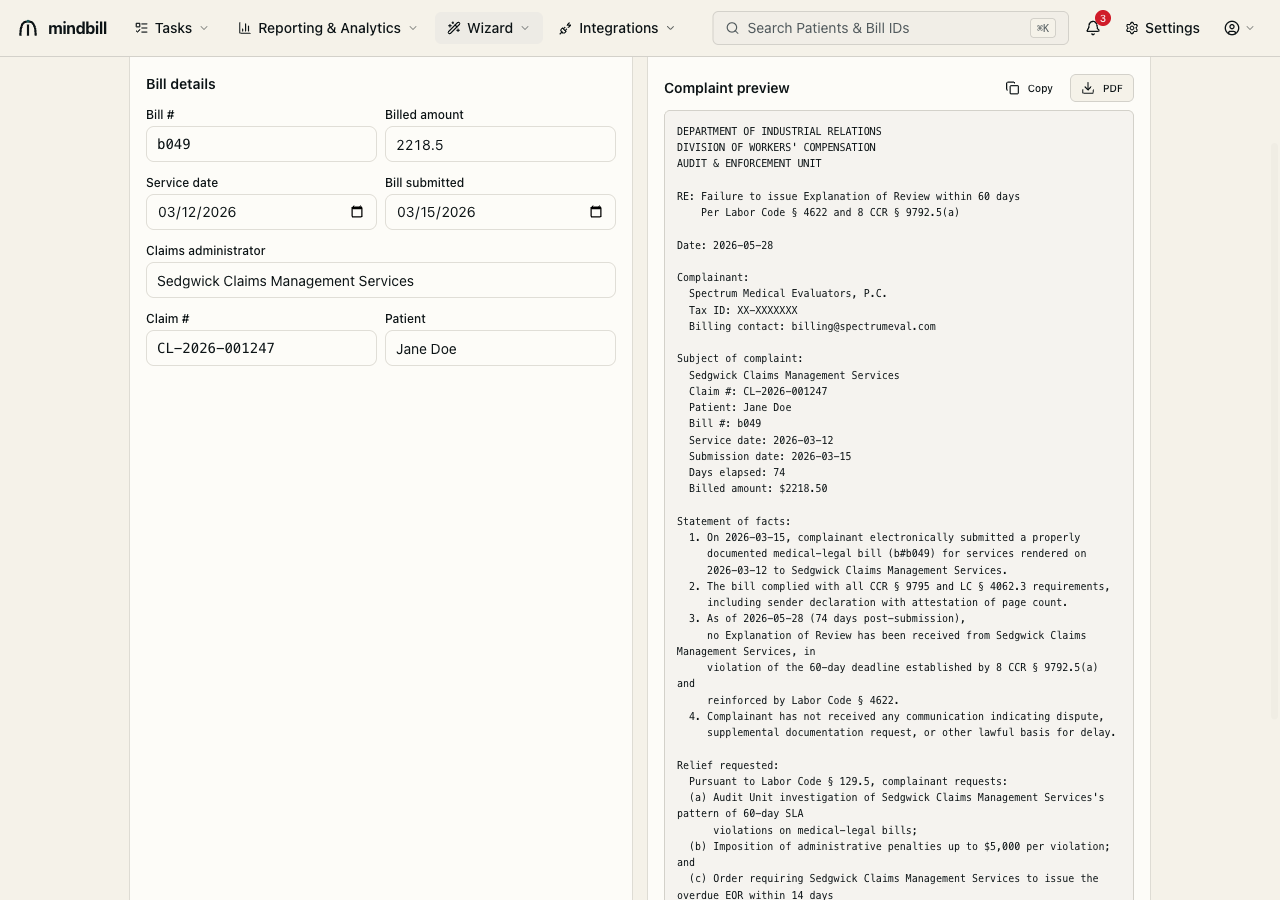Click 'DEPARTMENT OF INDUSTRIAL RELATIONS' line

pos(779,131)
